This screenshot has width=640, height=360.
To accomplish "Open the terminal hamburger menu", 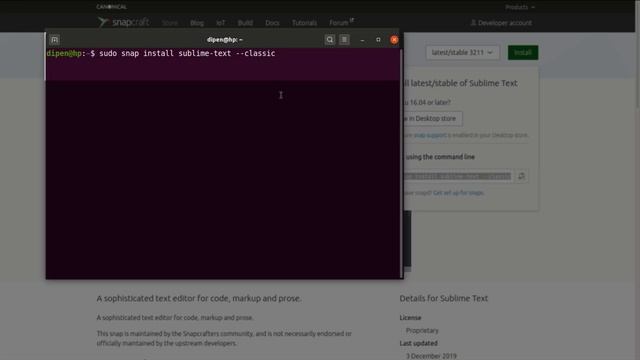I will (x=344, y=40).
